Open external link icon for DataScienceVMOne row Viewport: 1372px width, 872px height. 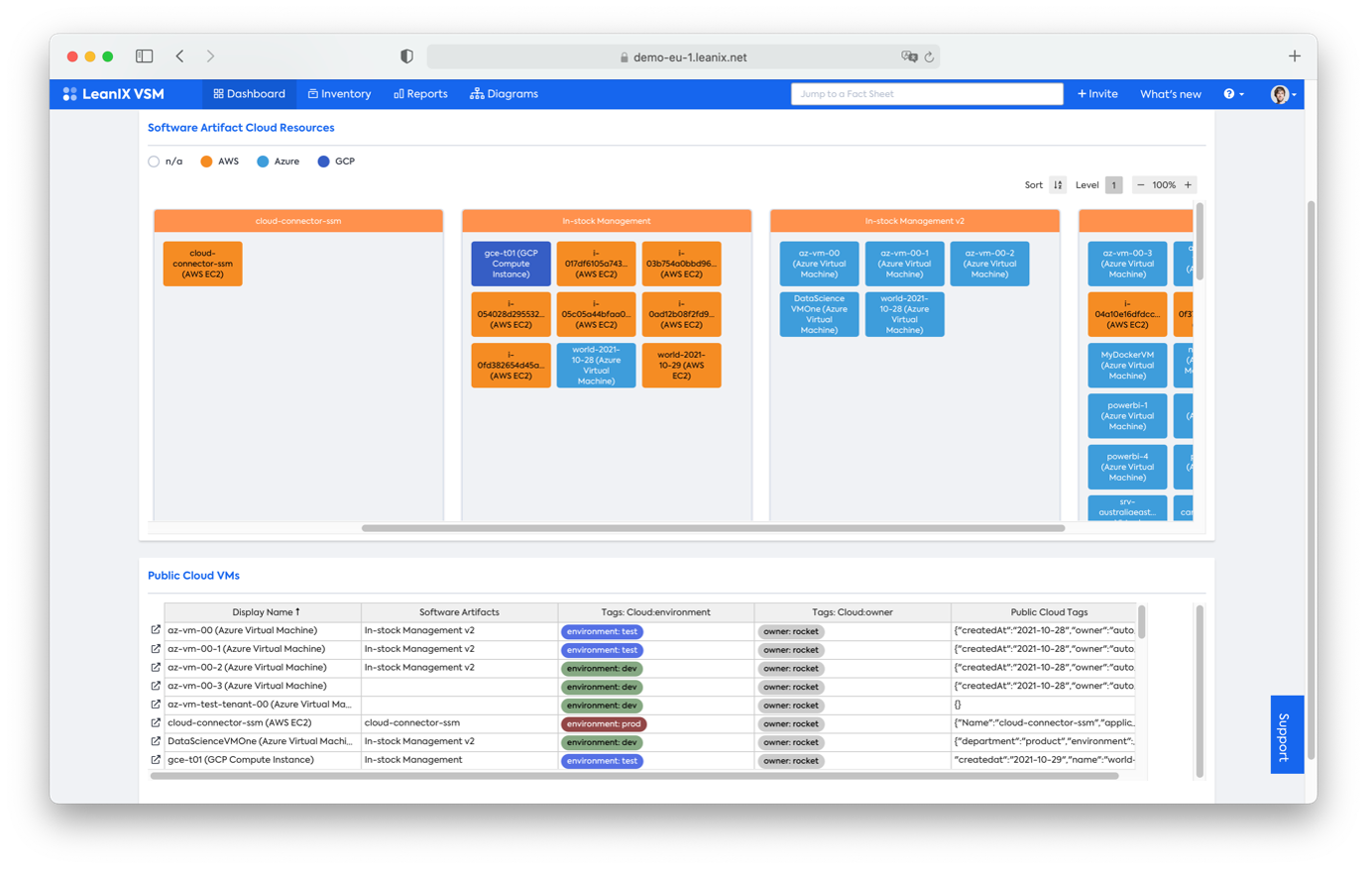156,741
